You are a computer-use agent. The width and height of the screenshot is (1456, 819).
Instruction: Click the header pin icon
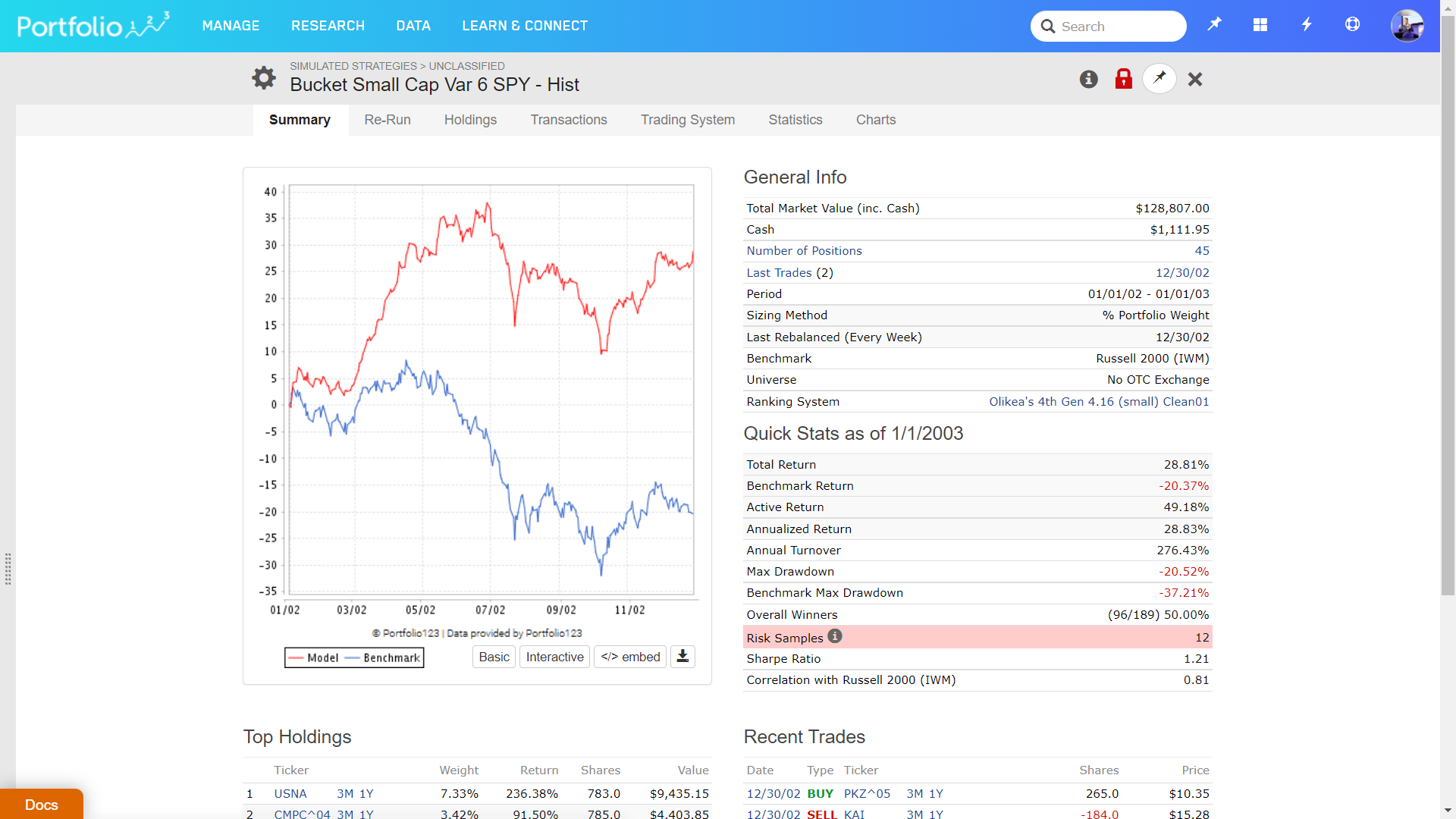point(1214,25)
